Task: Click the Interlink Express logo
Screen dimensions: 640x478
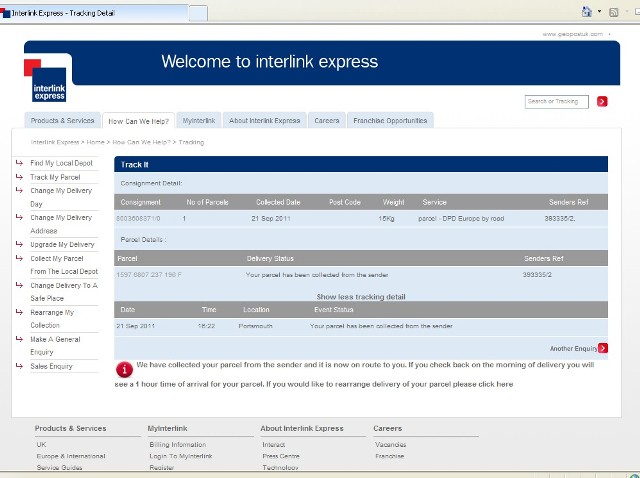Action: click(x=45, y=80)
